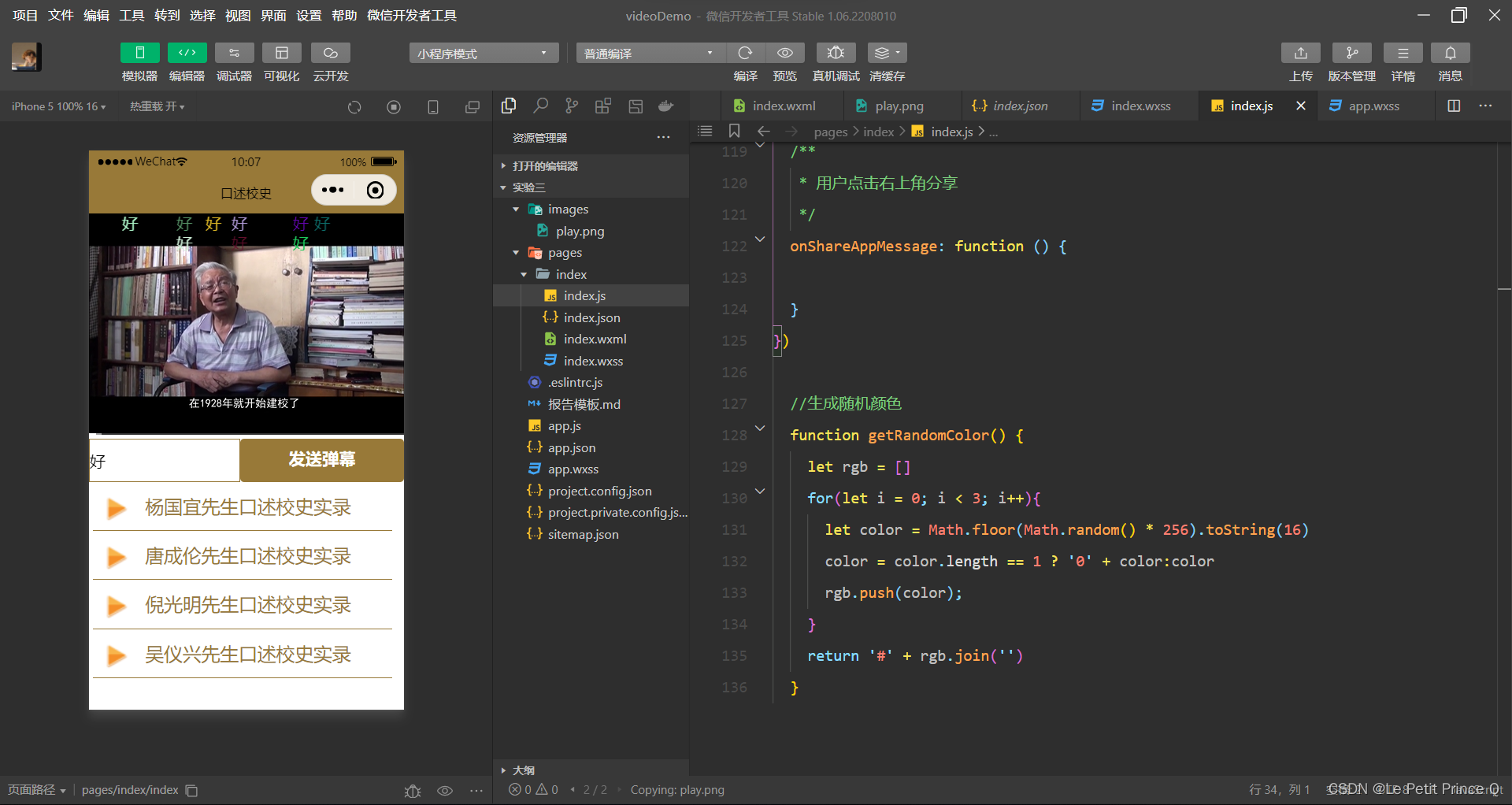Screen dimensions: 1512x805
Task: Toggle the debugger panel button
Action: tap(234, 53)
